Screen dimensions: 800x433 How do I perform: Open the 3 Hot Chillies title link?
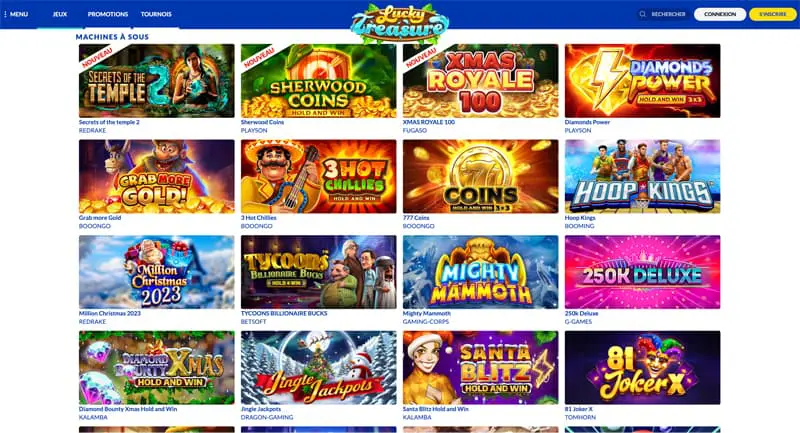point(259,218)
